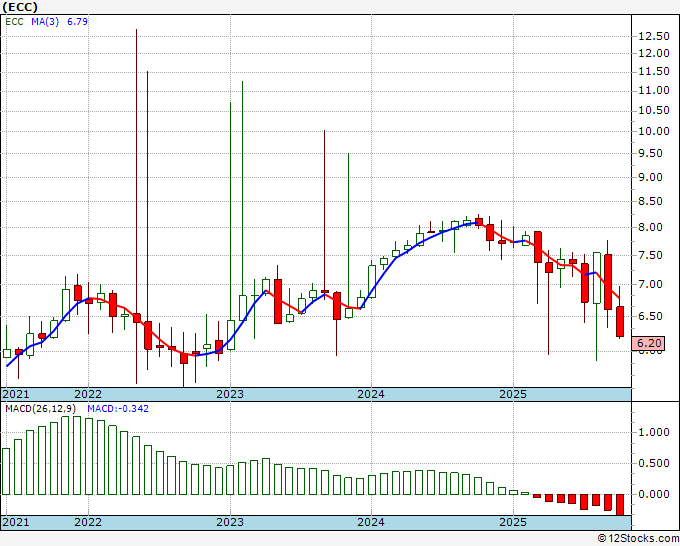680x546 pixels.
Task: Select the green ECC legend label
Action: [14, 22]
